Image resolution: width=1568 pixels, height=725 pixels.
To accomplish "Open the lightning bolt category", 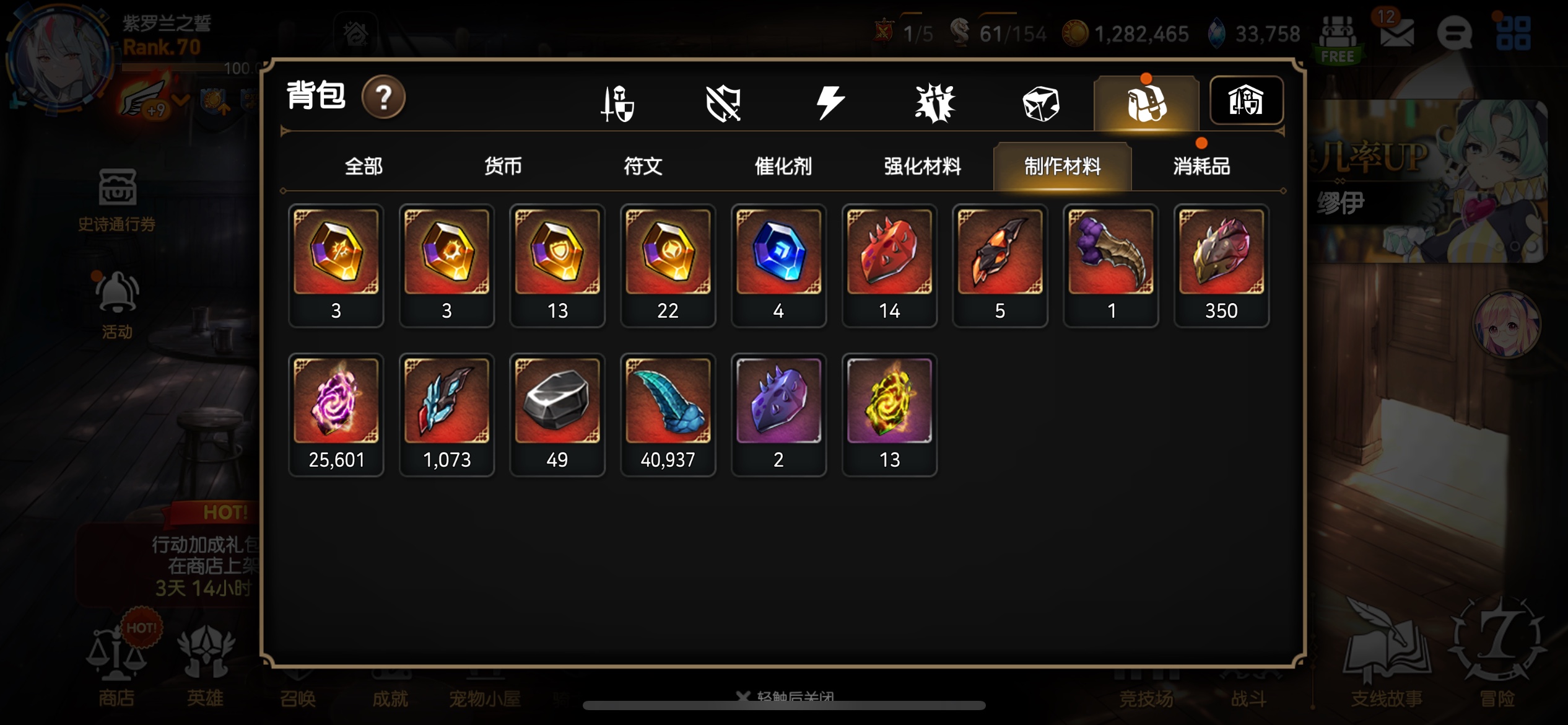I will click(830, 103).
